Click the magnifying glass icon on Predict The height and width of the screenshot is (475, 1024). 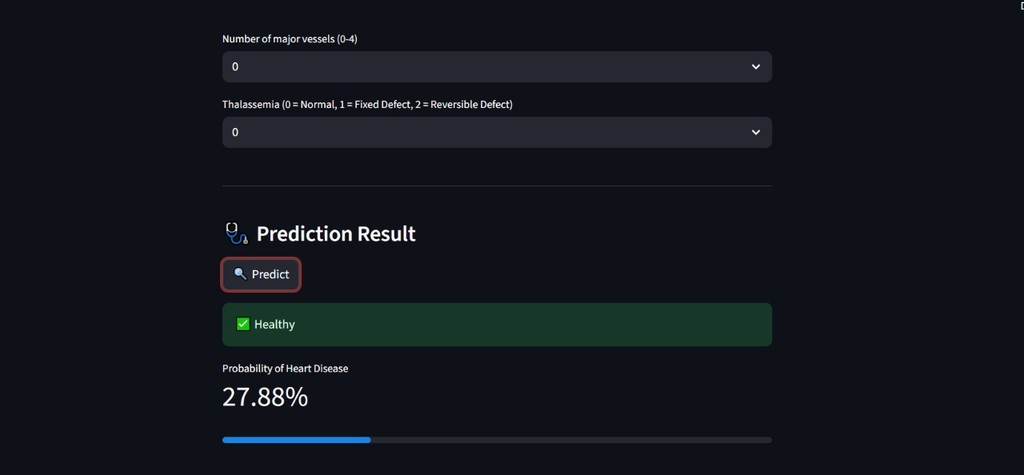coord(240,274)
